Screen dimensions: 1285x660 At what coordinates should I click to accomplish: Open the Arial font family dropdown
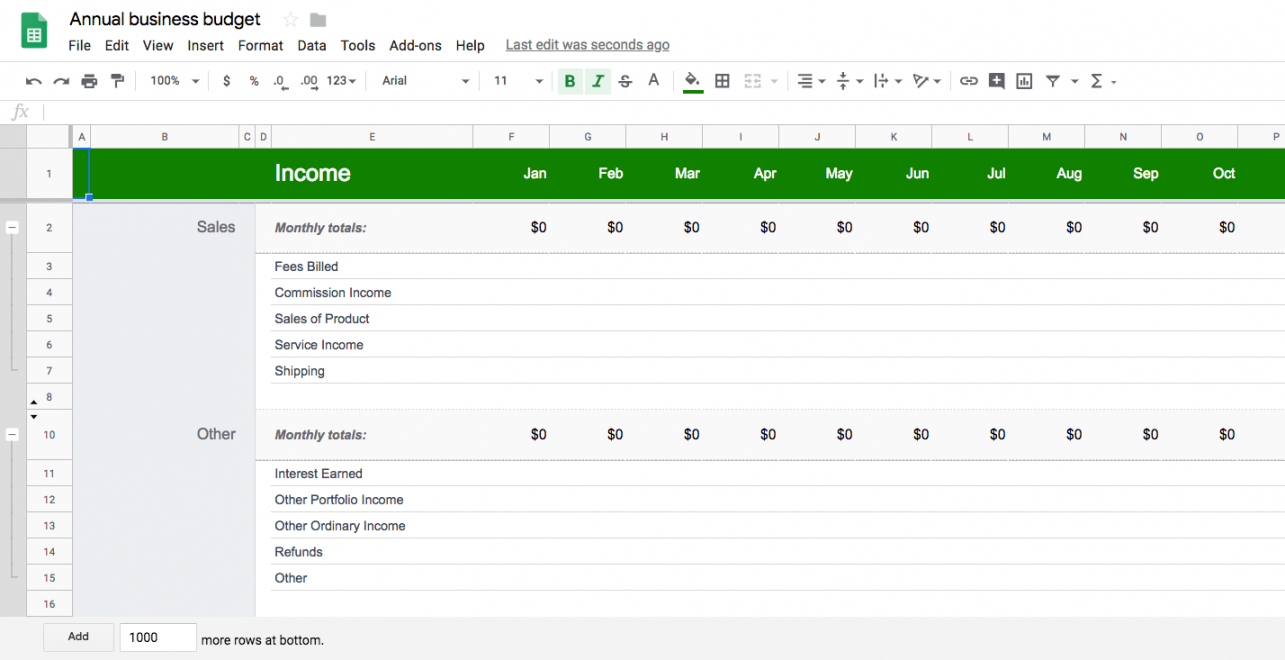pyautogui.click(x=425, y=81)
